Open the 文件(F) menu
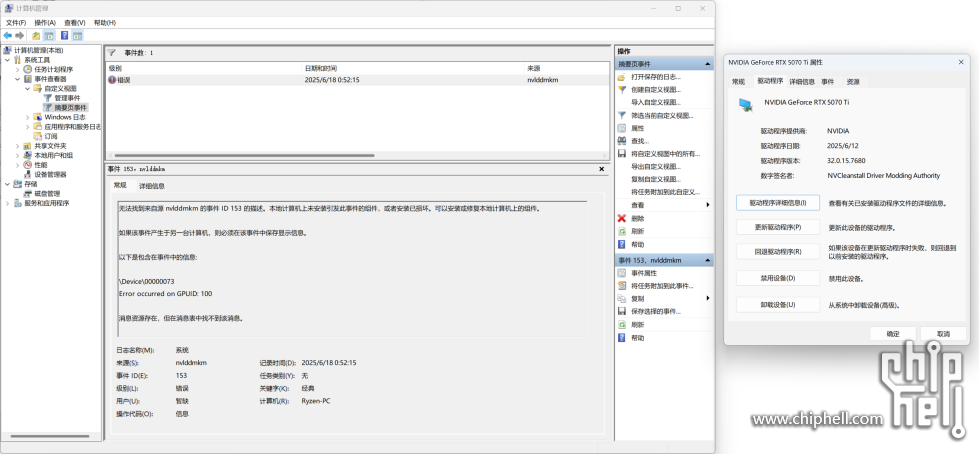979x454 pixels. [x=16, y=22]
